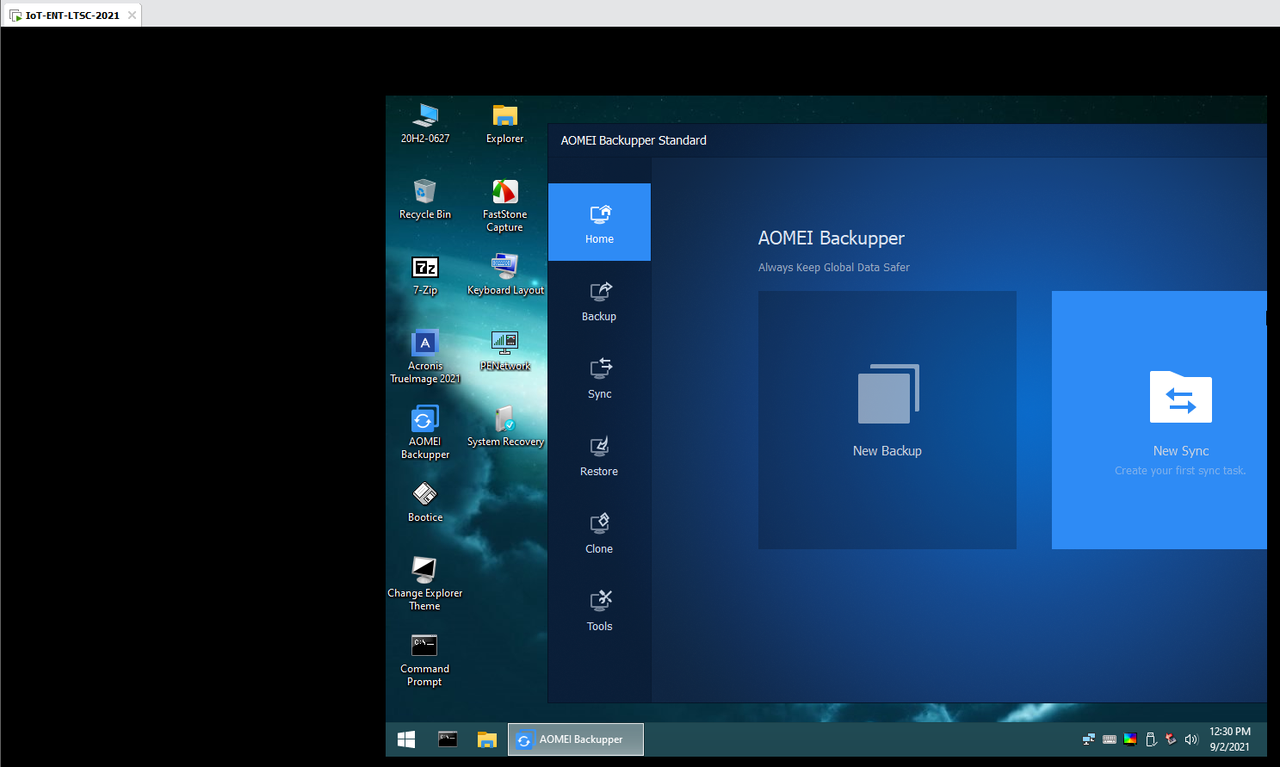Click the AOMEI Backupper taskbar button
The width and height of the screenshot is (1280, 767).
(576, 740)
